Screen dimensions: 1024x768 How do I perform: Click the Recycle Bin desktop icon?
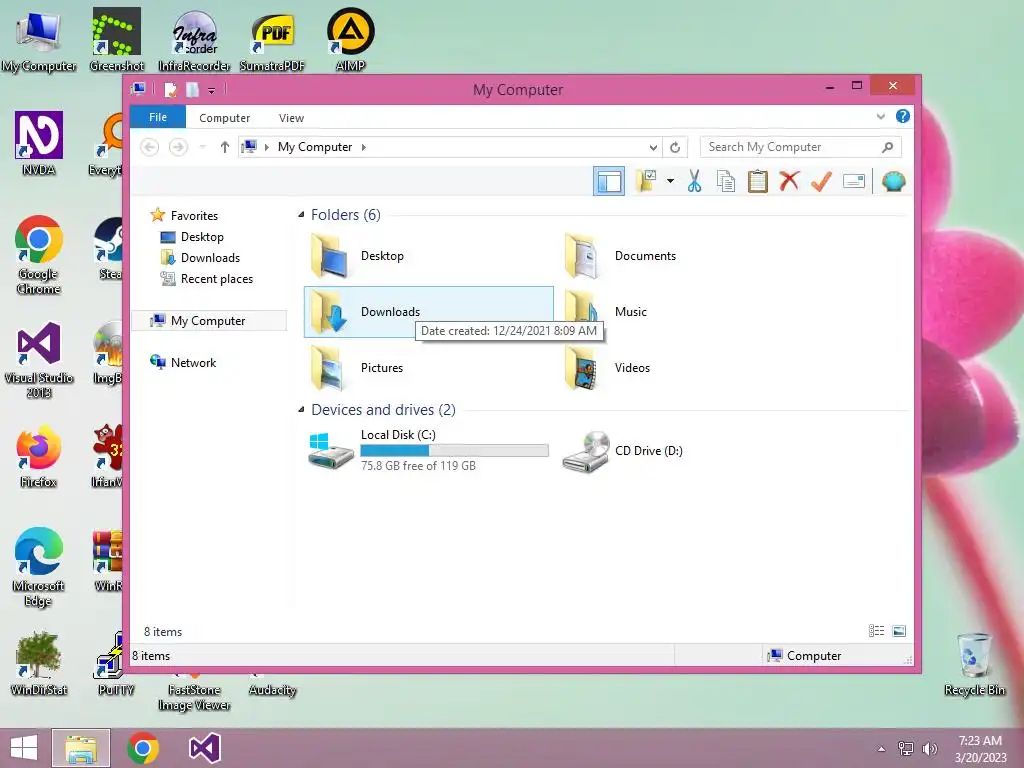pos(974,664)
